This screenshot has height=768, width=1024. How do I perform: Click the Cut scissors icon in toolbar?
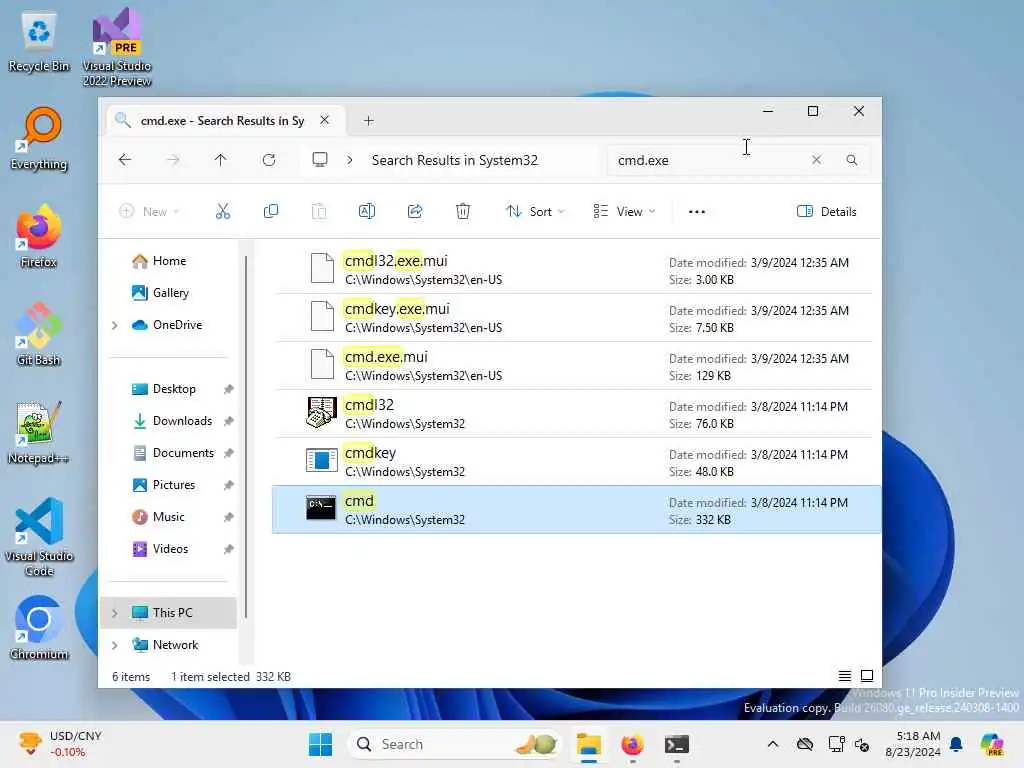223,211
